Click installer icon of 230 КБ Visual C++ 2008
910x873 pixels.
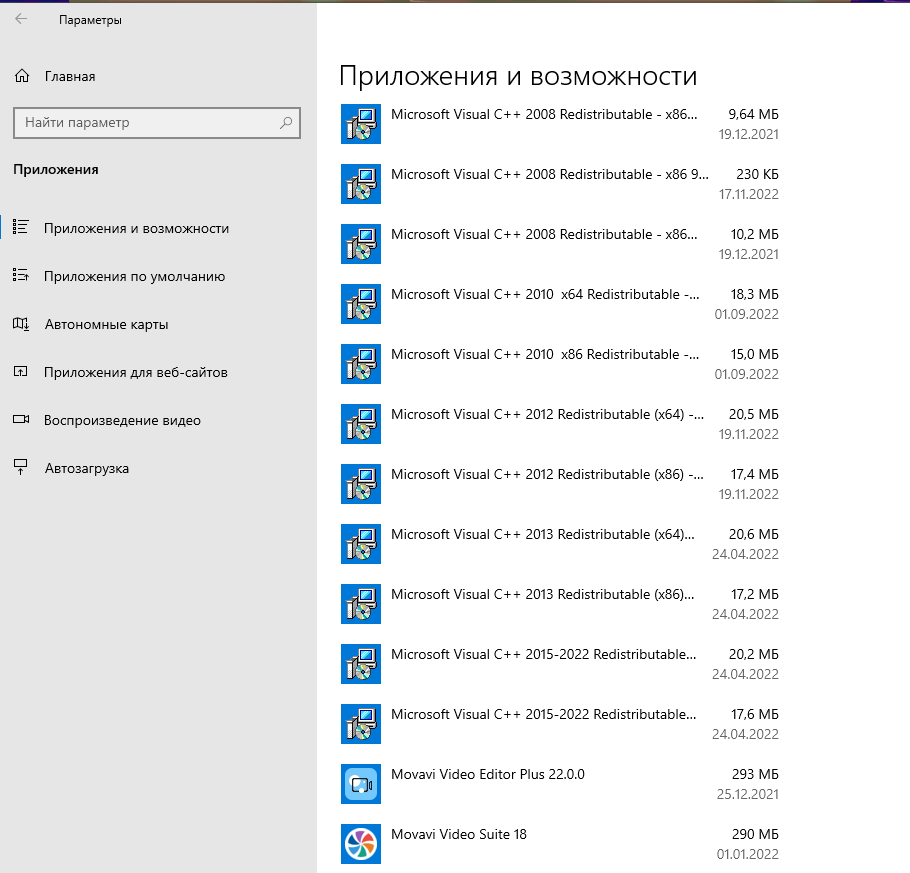click(361, 184)
